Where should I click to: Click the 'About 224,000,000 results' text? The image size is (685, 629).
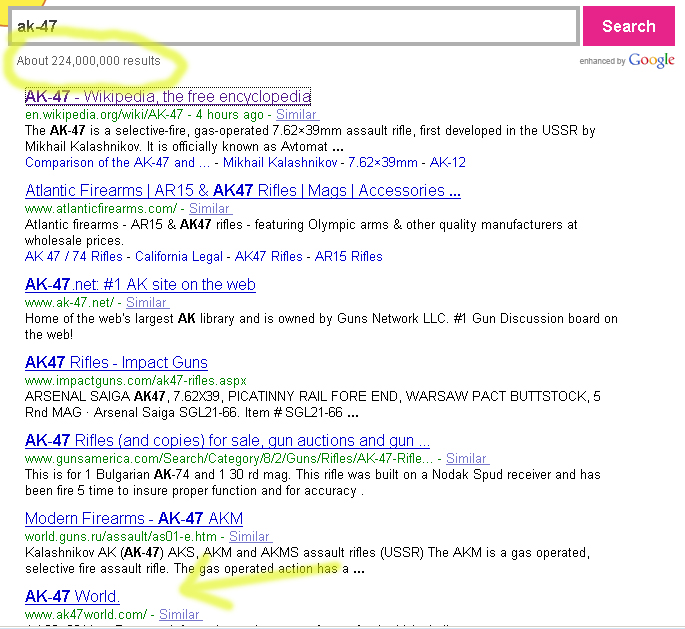89,61
